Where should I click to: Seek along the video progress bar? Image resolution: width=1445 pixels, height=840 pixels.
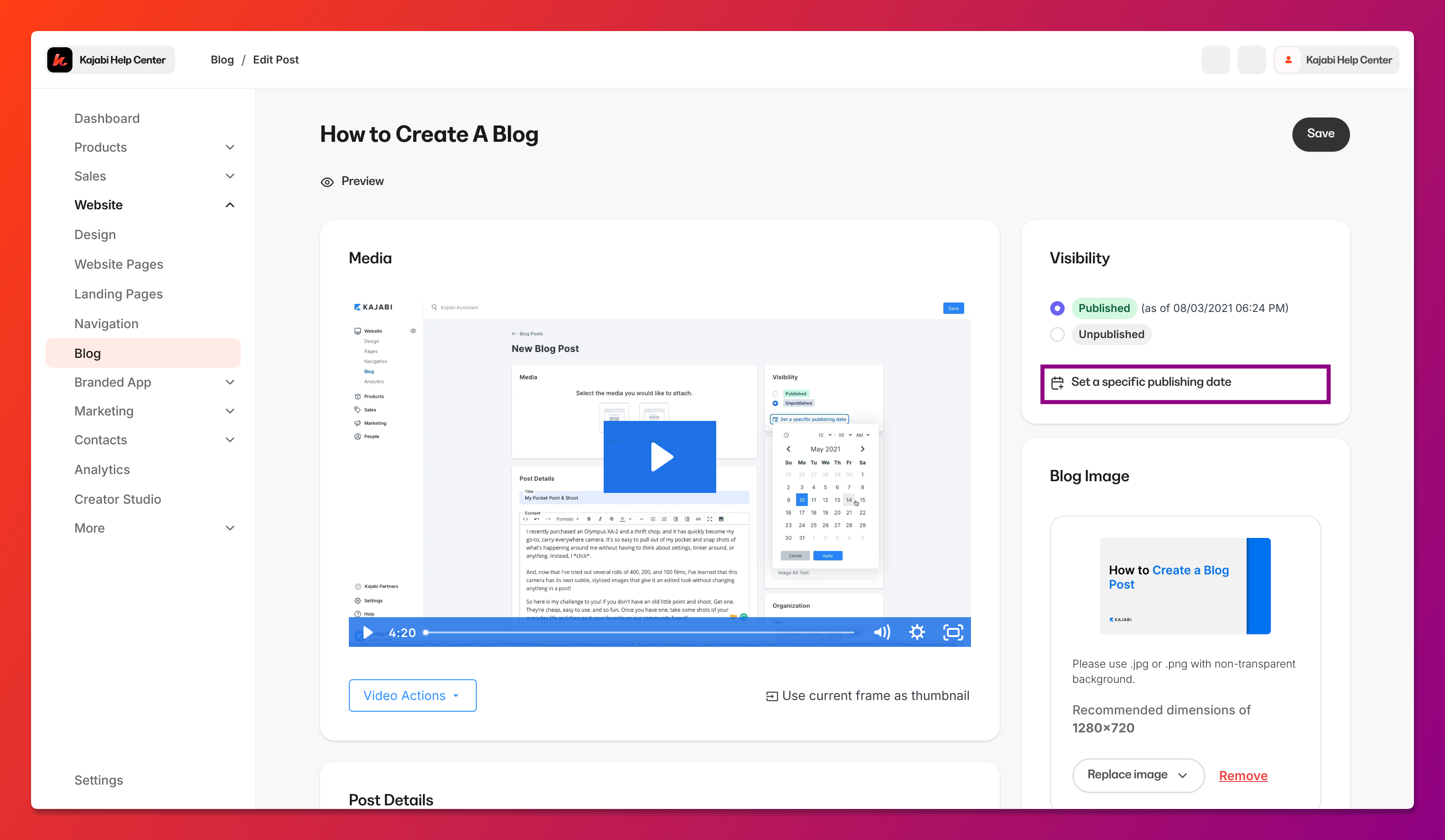640,632
